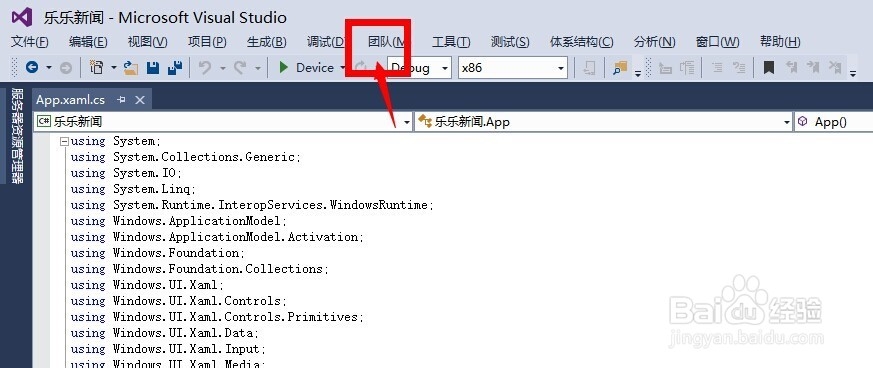Click the first icon in the text editor toolbar
Image resolution: width=873 pixels, height=368 pixels.
665,68
